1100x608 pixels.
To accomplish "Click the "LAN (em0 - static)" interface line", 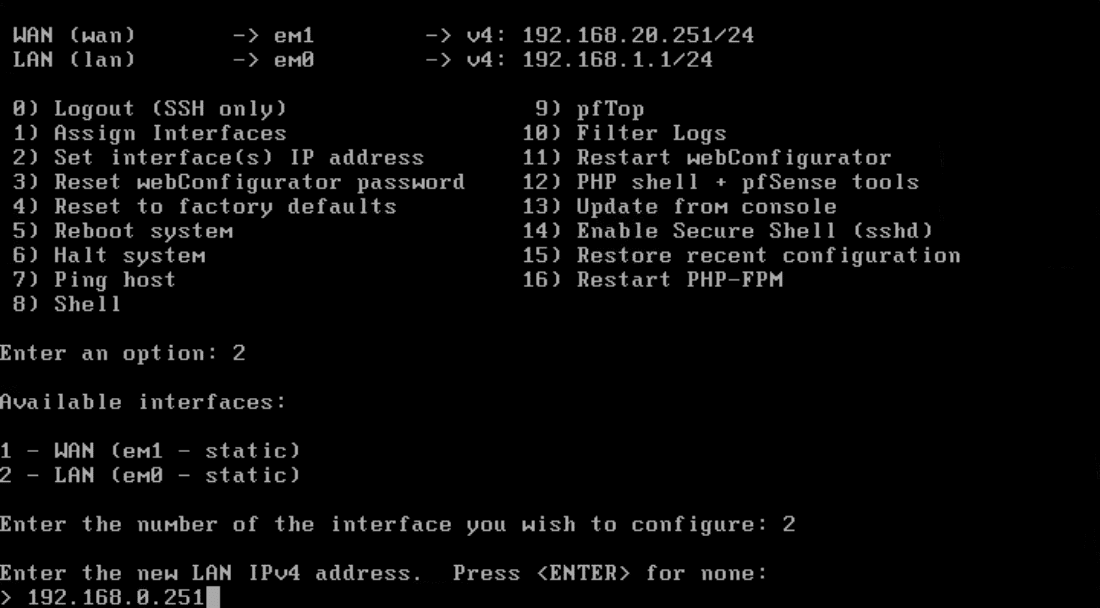I will click(150, 475).
